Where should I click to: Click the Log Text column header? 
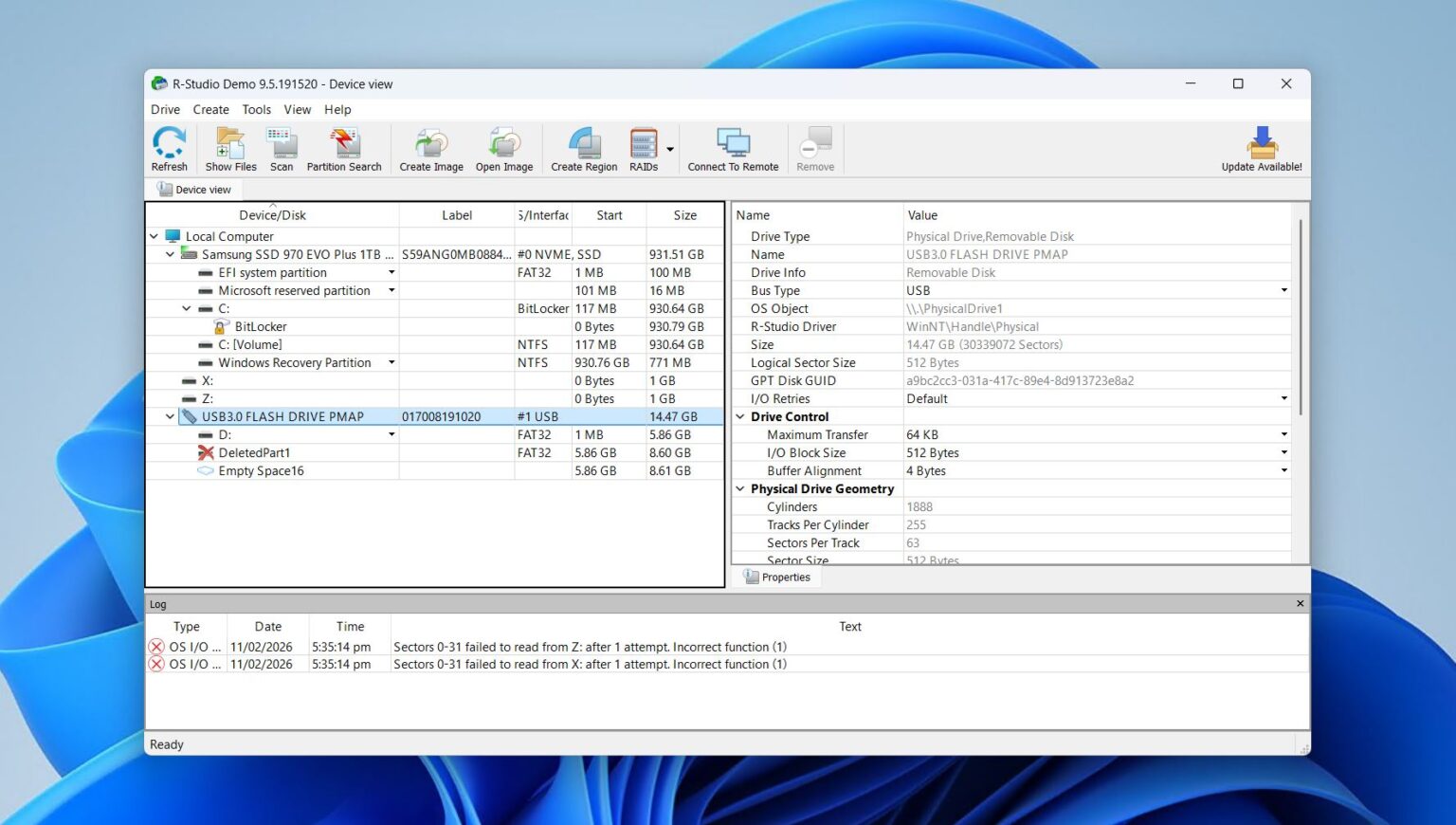(x=849, y=626)
